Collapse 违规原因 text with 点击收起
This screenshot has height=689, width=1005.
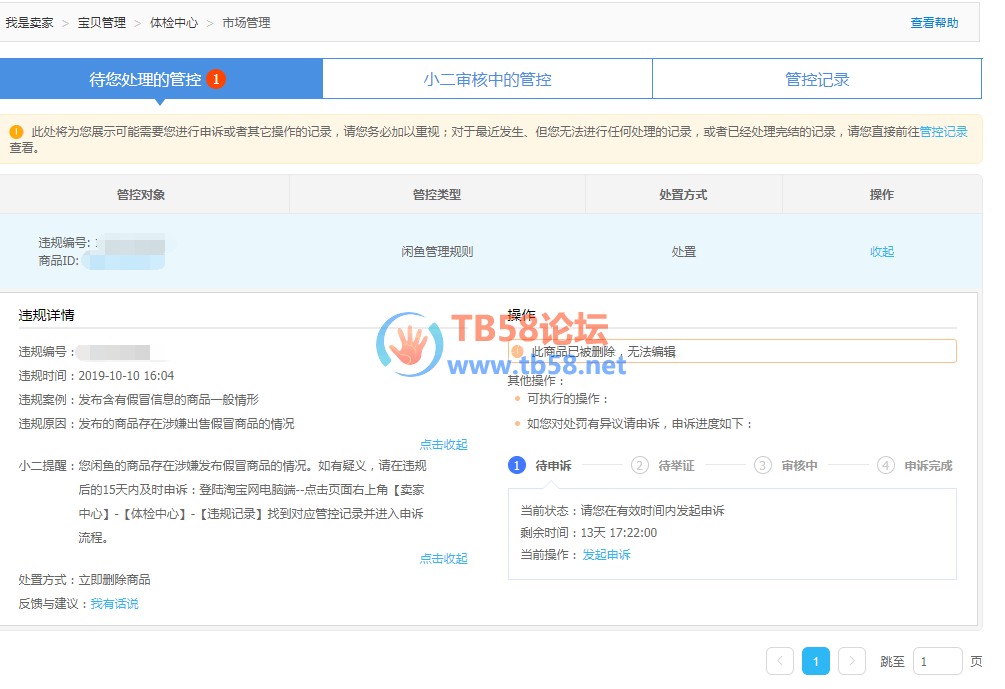point(443,445)
